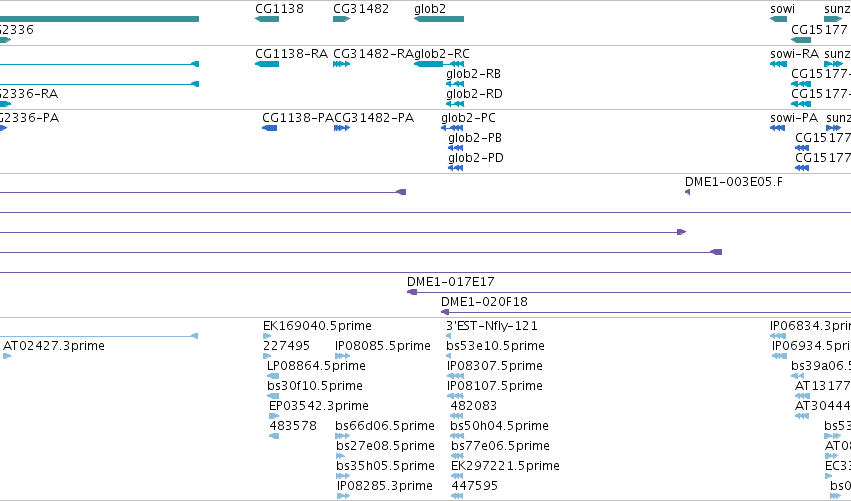Select BAC clone DME1-017E17 label
The image size is (851, 501).
(450, 282)
